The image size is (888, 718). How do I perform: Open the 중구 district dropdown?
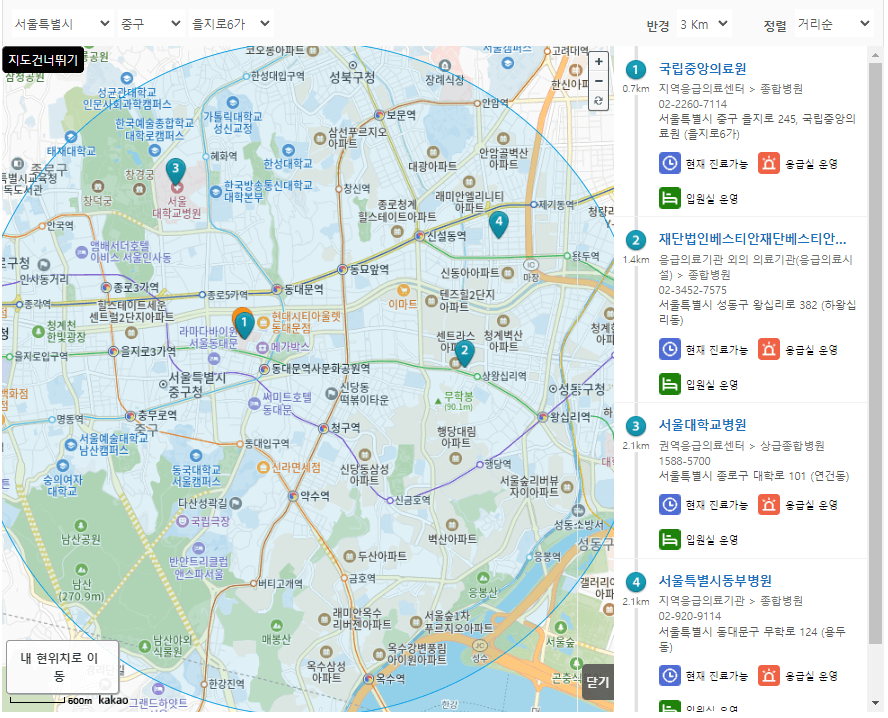pyautogui.click(x=151, y=24)
